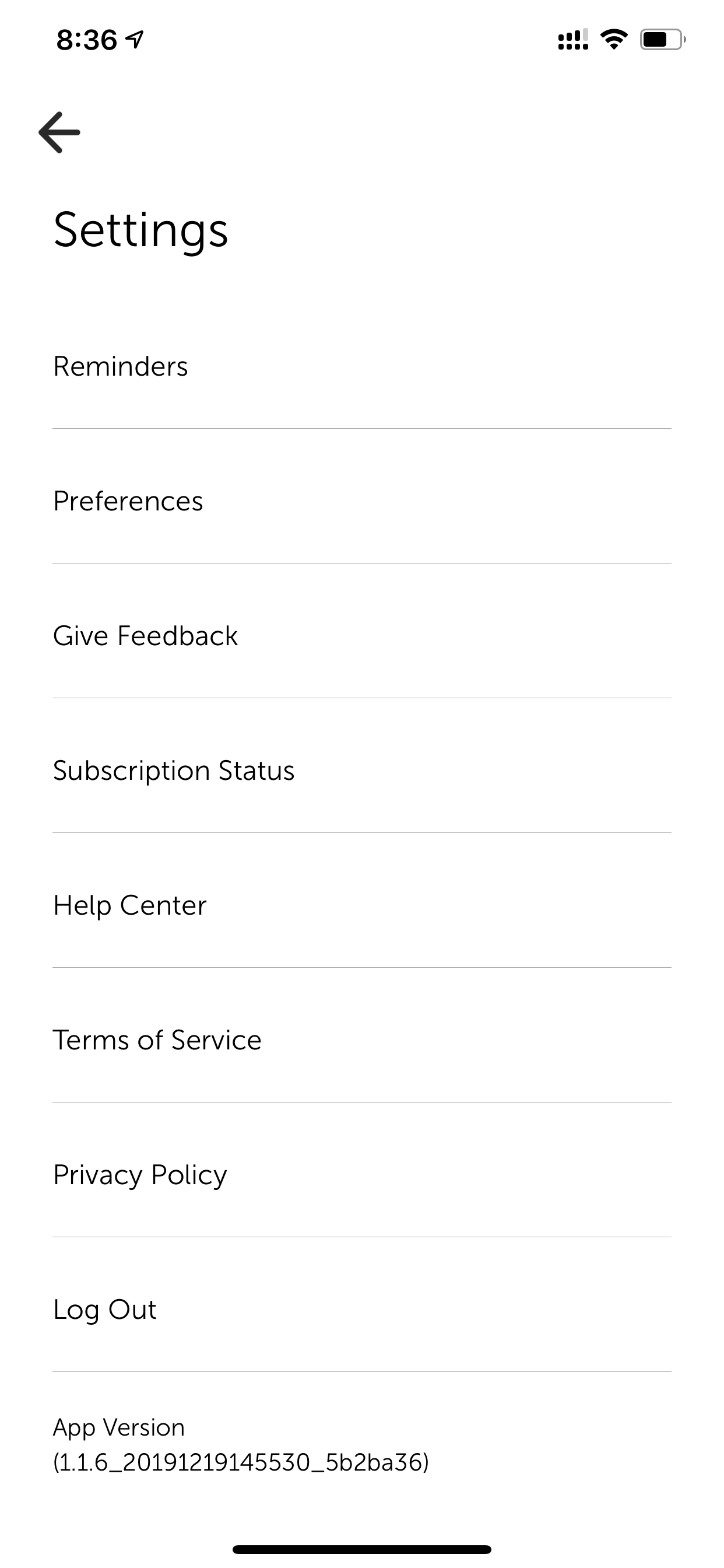This screenshot has height=1568, width=724.
Task: Tap the cellular signal strength icon
Action: (572, 40)
